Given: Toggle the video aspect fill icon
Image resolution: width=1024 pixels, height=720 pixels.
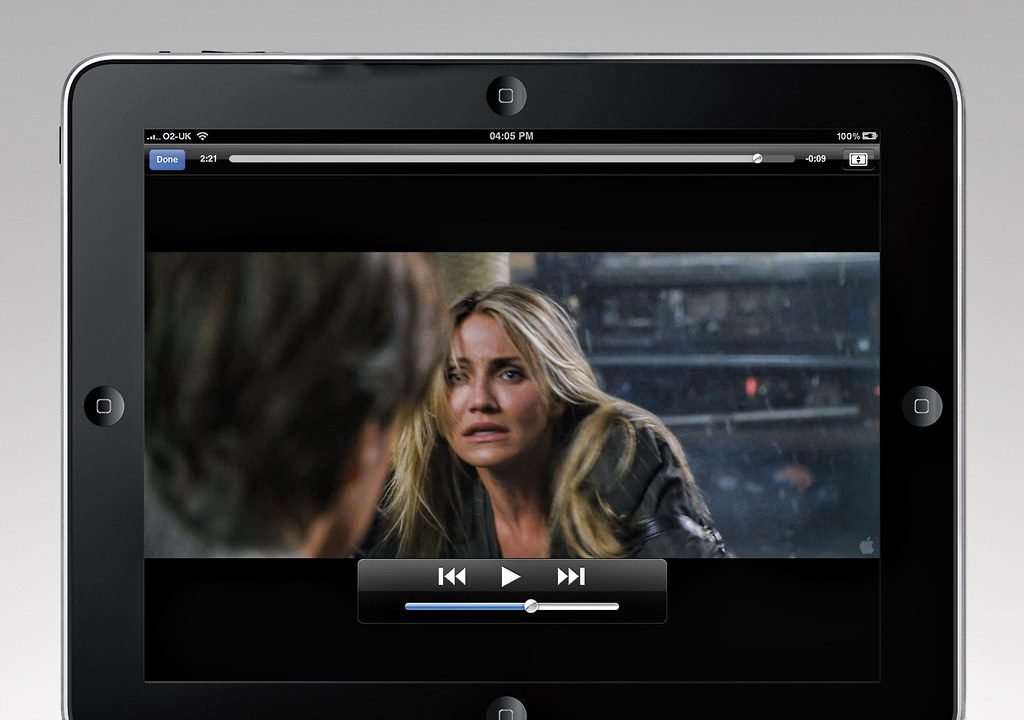Looking at the screenshot, I should click(x=858, y=159).
